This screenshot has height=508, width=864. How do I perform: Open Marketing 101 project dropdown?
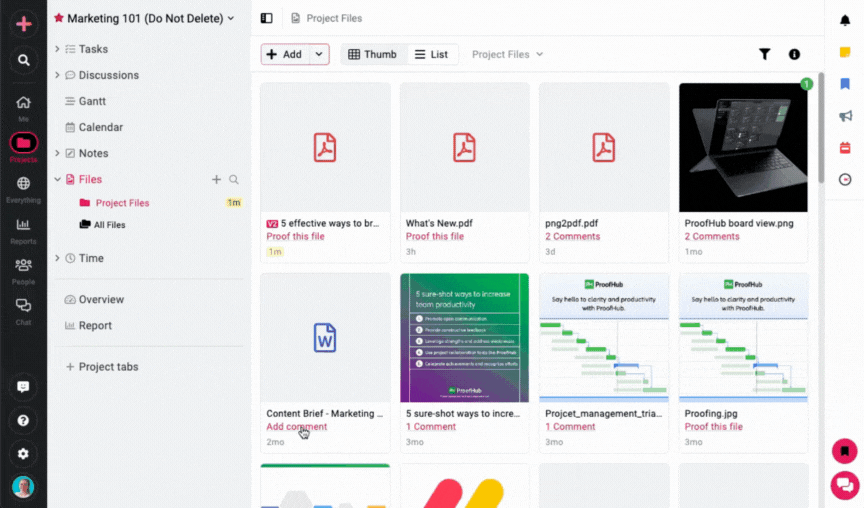click(231, 18)
